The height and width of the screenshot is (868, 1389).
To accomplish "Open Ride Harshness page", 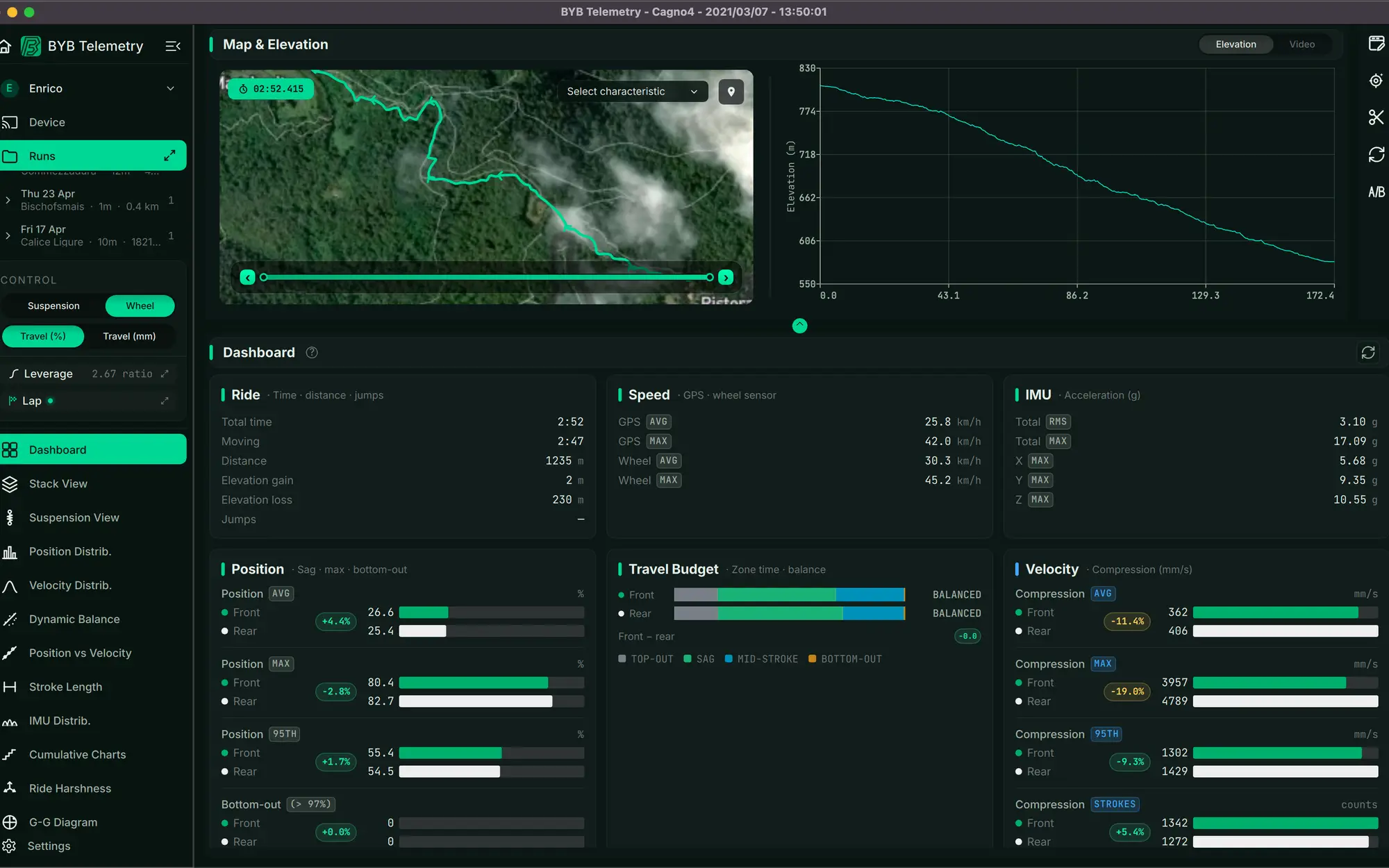I will pyautogui.click(x=93, y=789).
